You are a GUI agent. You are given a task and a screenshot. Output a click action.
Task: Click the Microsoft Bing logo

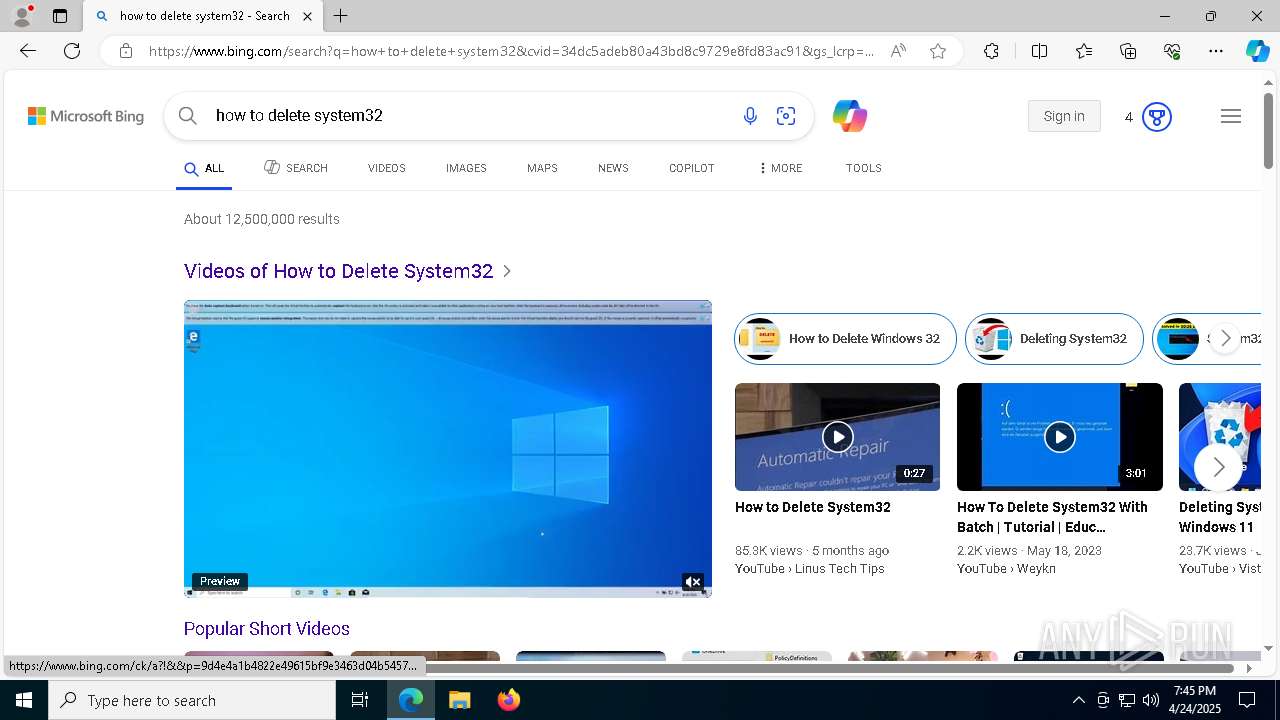coord(86,116)
